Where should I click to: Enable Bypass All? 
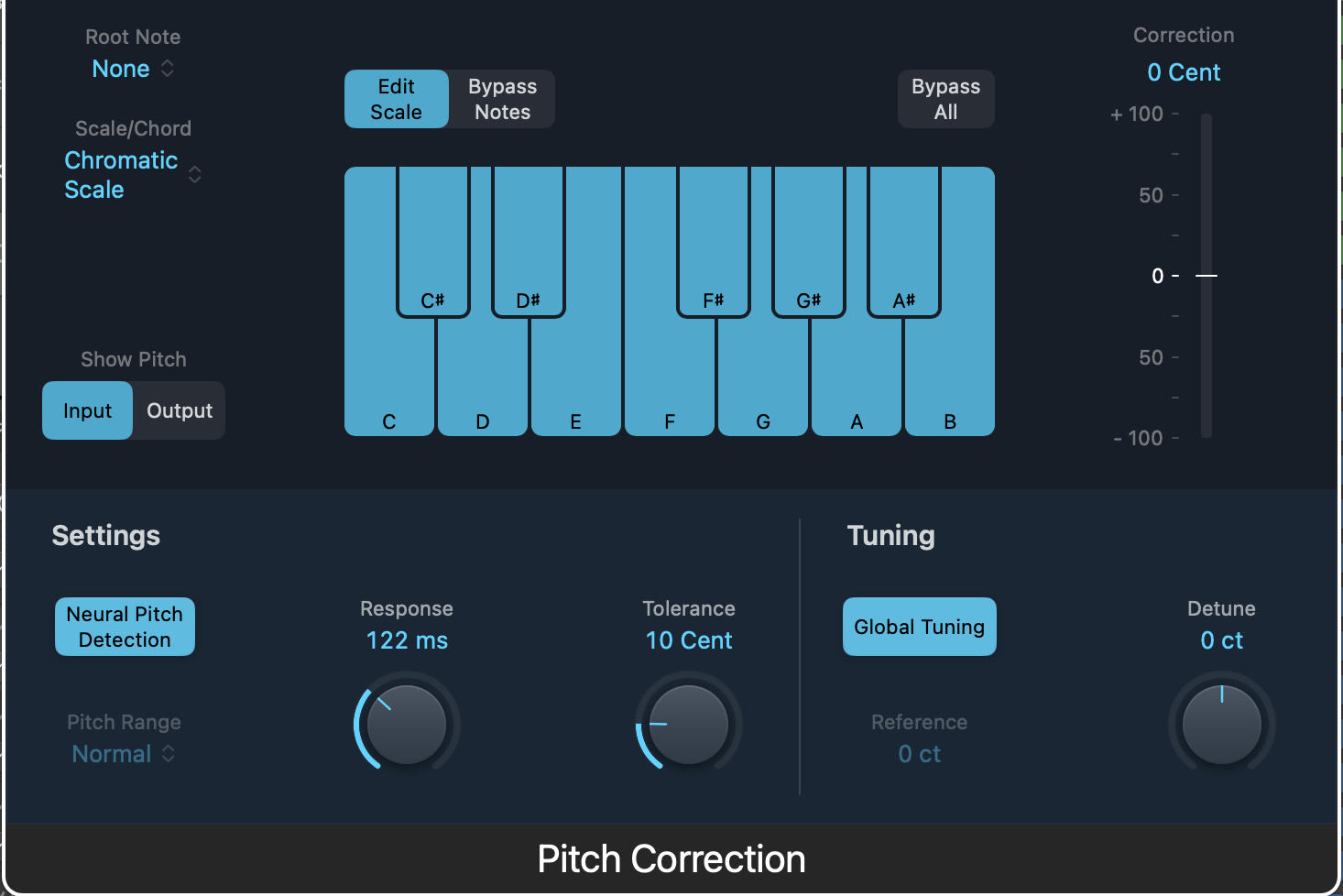(x=945, y=99)
